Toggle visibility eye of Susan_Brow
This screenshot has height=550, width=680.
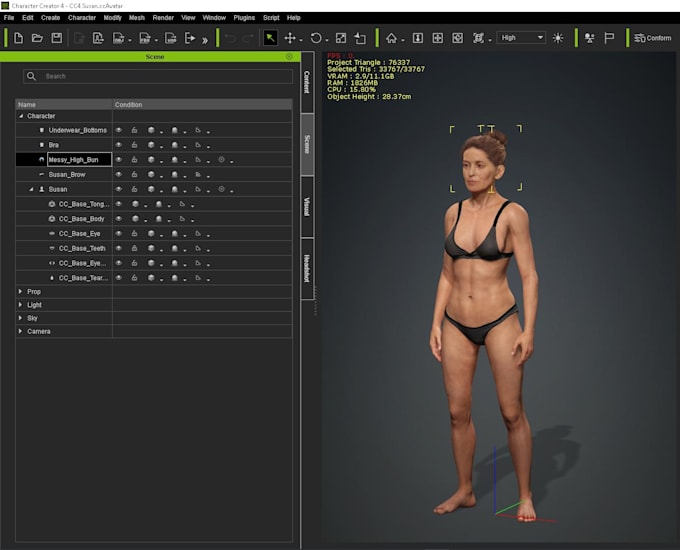[119, 174]
